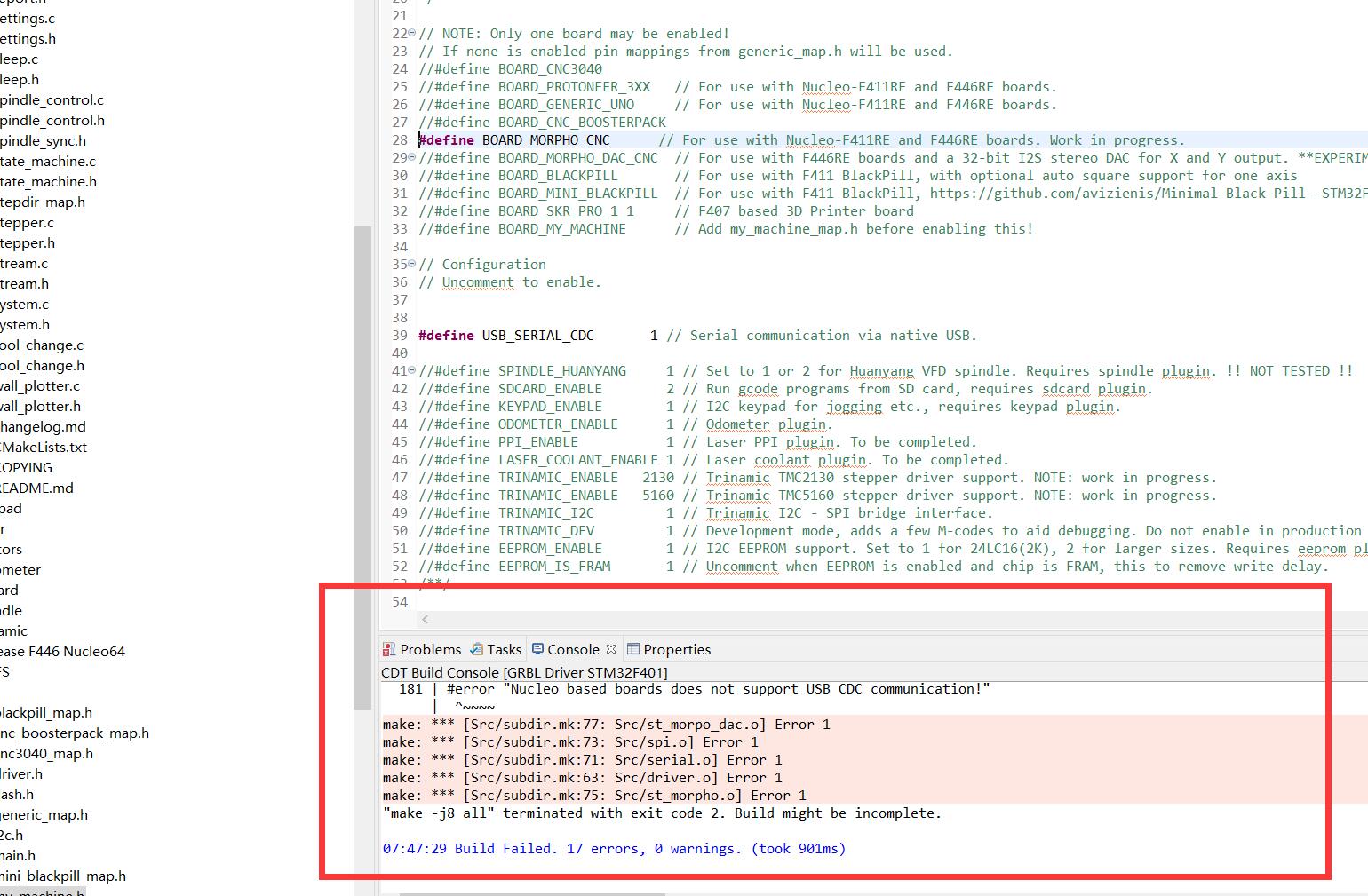Screen dimensions: 1368x896
Task: Close the Console view
Action: (x=611, y=648)
